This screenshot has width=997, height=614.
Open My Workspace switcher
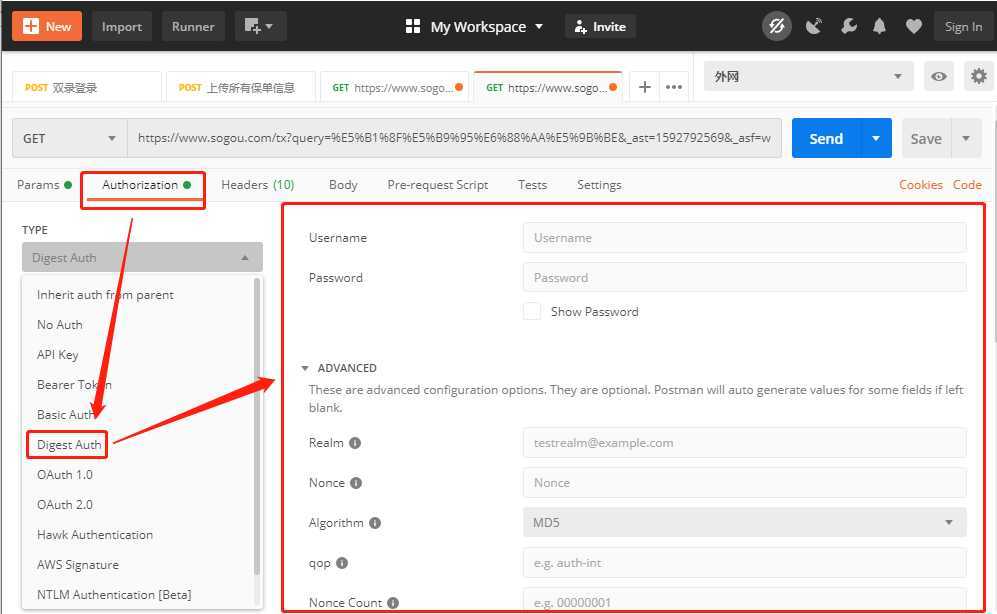pos(474,27)
